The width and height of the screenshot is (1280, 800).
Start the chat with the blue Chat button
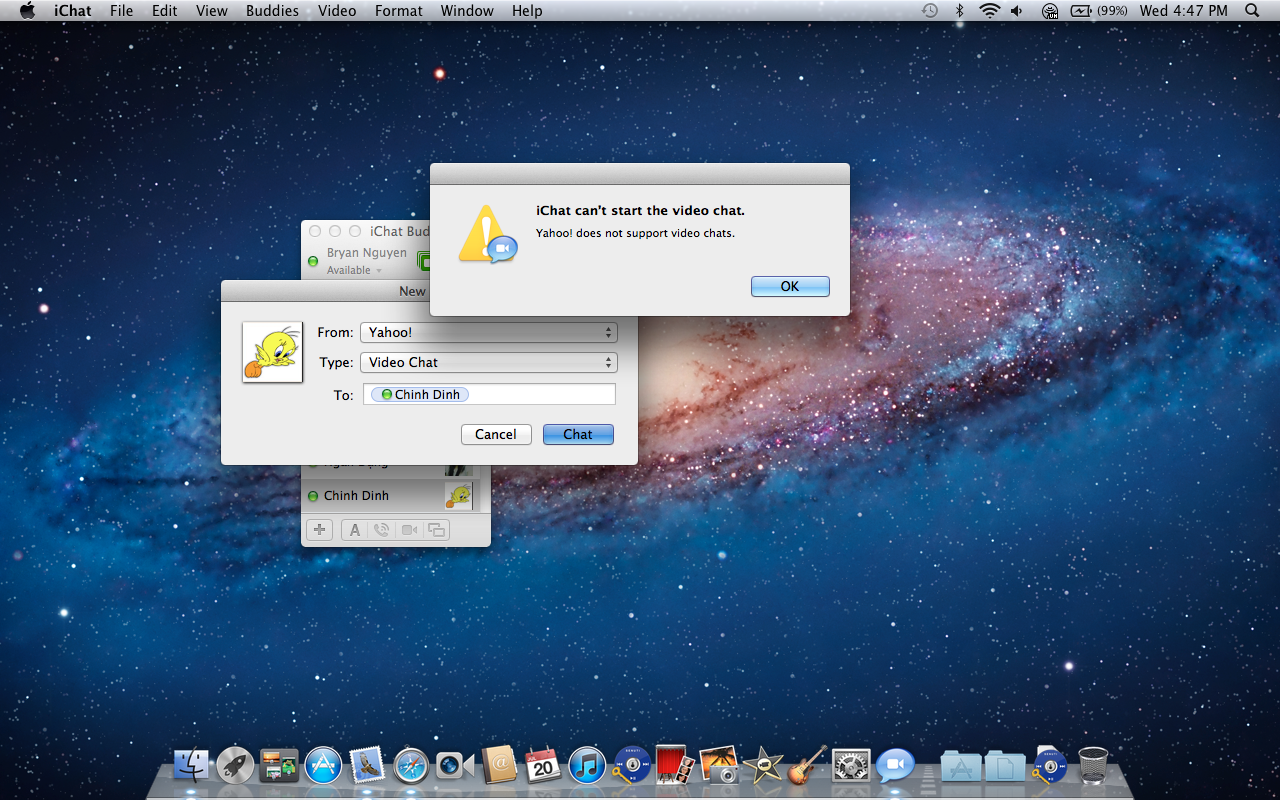[x=578, y=434]
